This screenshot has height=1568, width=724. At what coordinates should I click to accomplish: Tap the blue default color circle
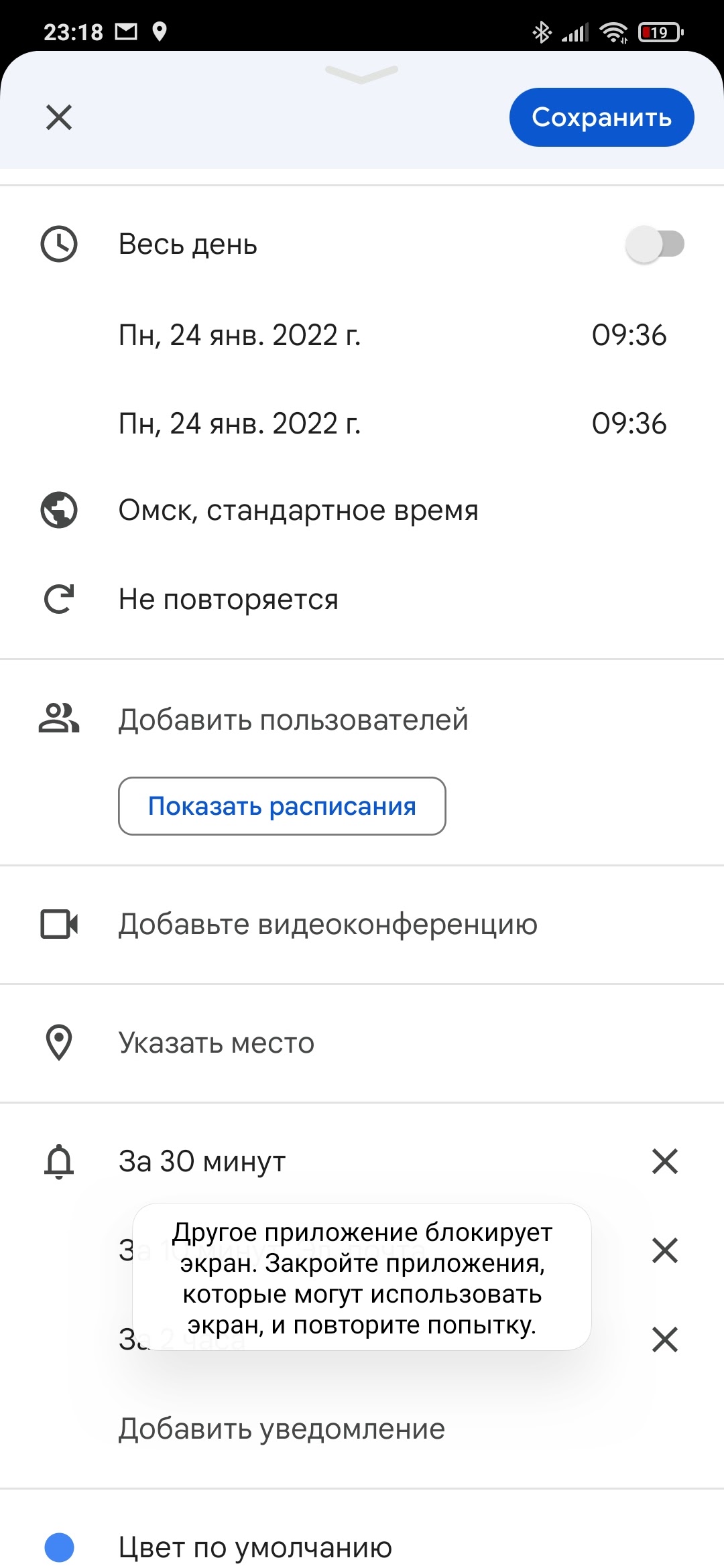[59, 1547]
